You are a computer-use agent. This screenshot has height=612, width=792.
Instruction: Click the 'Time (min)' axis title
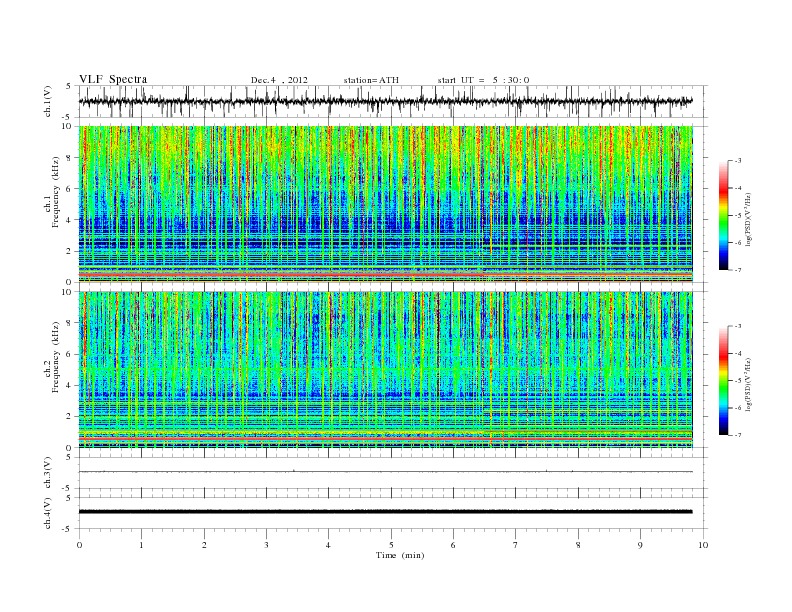point(400,555)
